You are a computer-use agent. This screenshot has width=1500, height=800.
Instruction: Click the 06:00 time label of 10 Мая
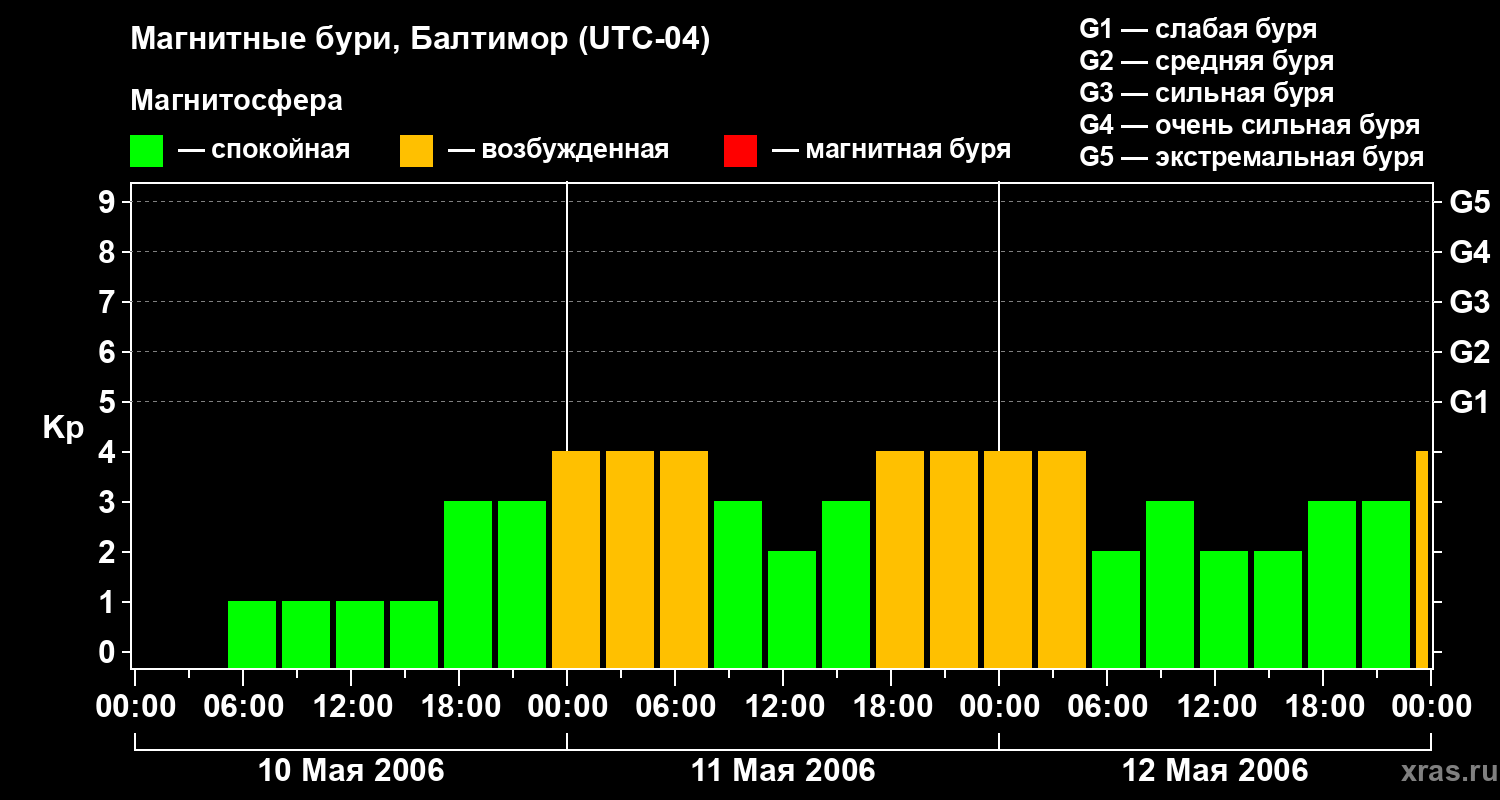pos(243,707)
